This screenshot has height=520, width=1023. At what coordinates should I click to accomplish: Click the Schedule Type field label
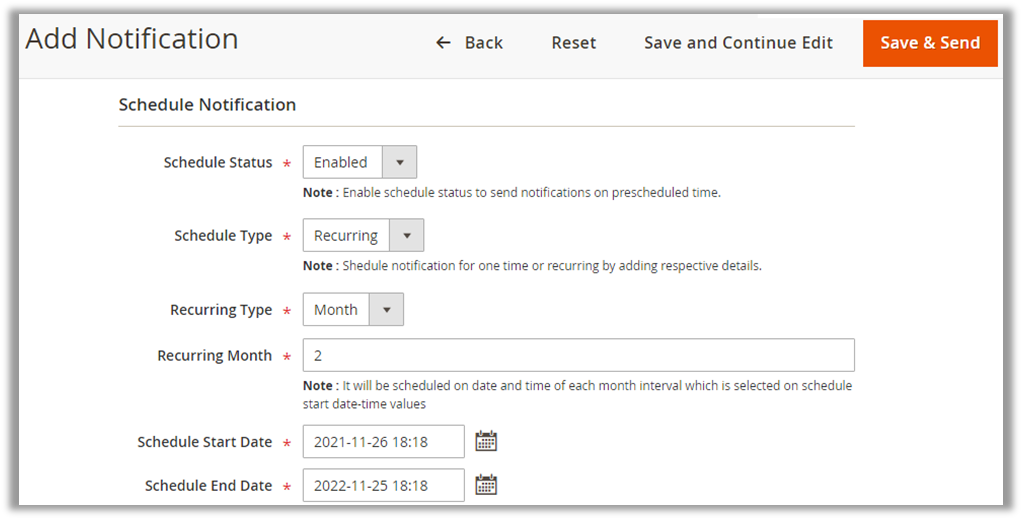[x=222, y=236]
